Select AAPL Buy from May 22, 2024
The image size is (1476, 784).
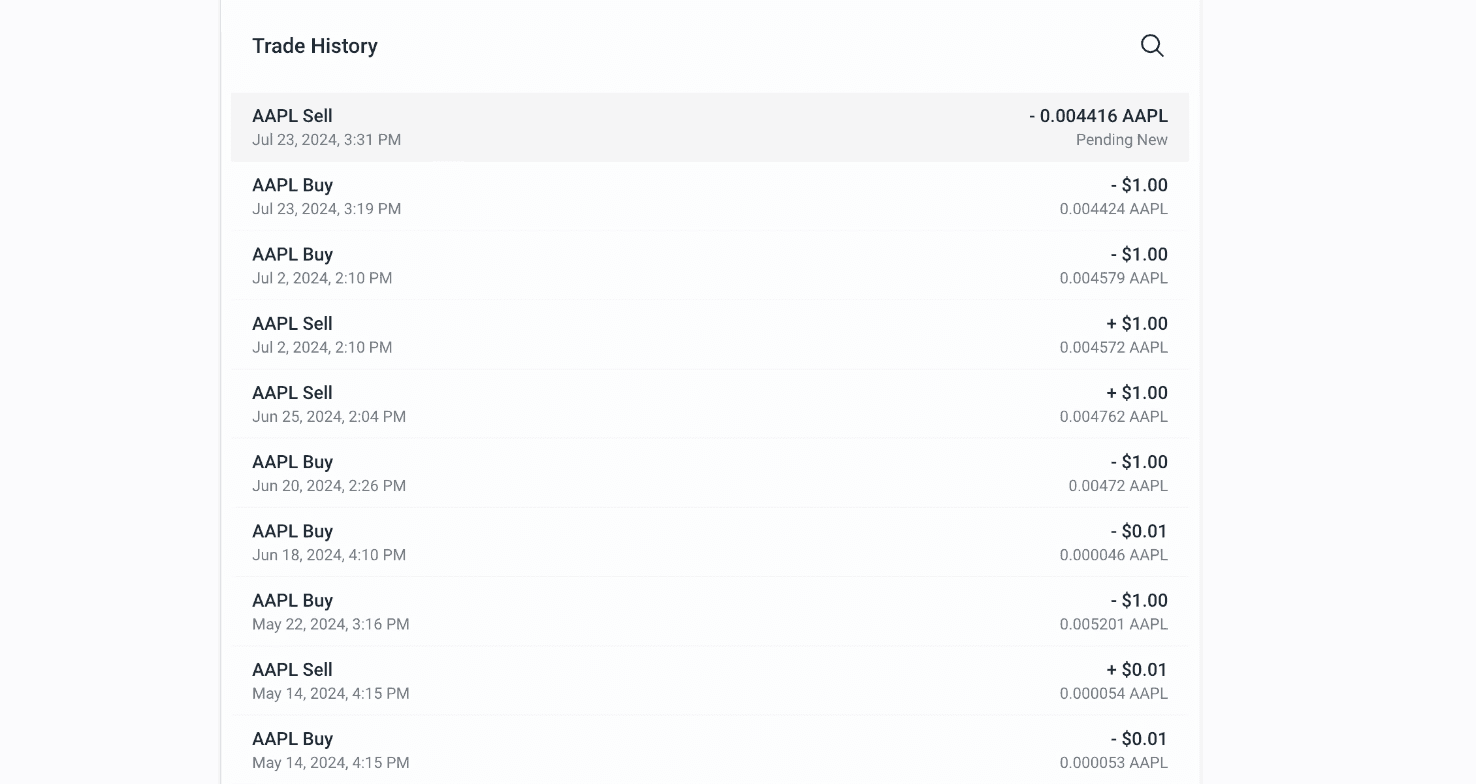pos(710,611)
